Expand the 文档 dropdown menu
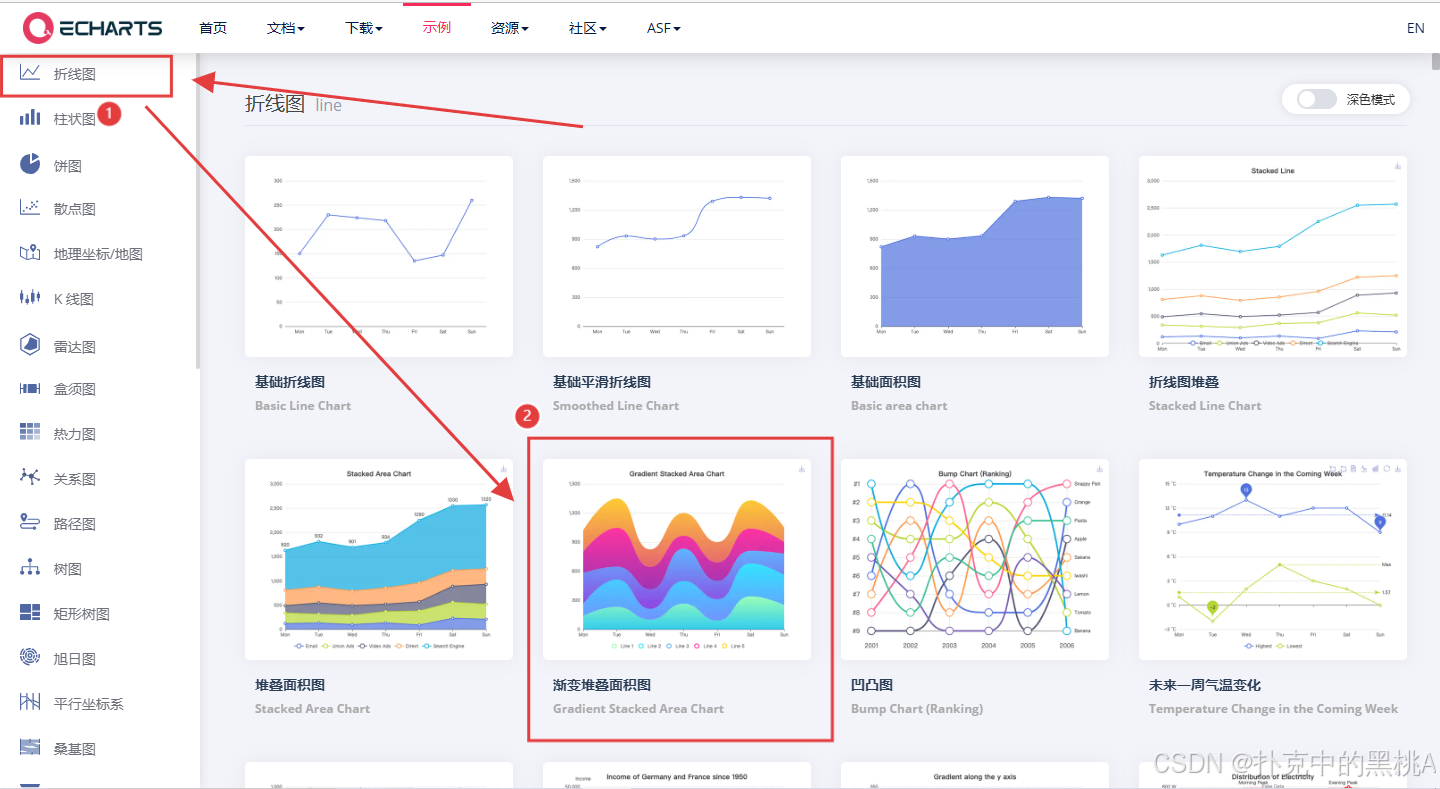The height and width of the screenshot is (789, 1440). click(285, 28)
